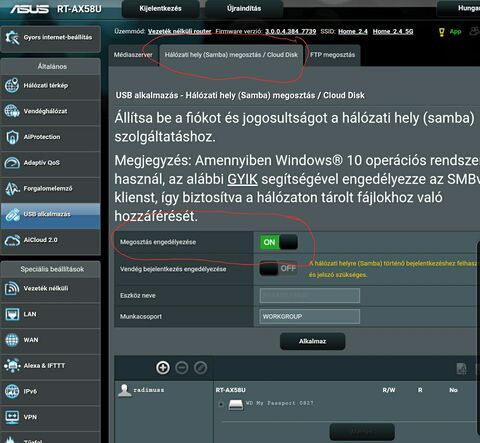Expand the WD My Passport tree node
Image resolution: width=480 pixels, height=443 pixels.
coord(220,404)
